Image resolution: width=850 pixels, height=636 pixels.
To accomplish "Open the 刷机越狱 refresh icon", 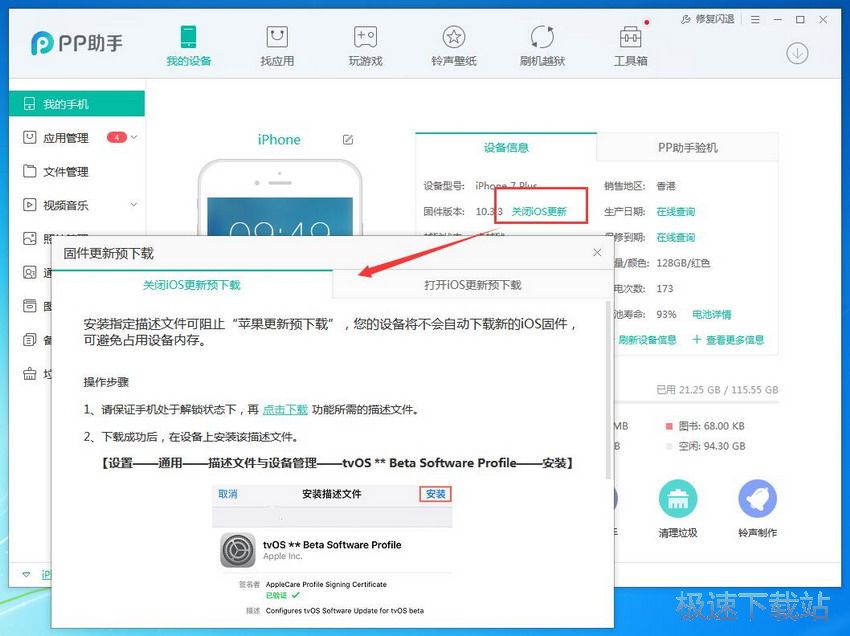I will pyautogui.click(x=542, y=46).
